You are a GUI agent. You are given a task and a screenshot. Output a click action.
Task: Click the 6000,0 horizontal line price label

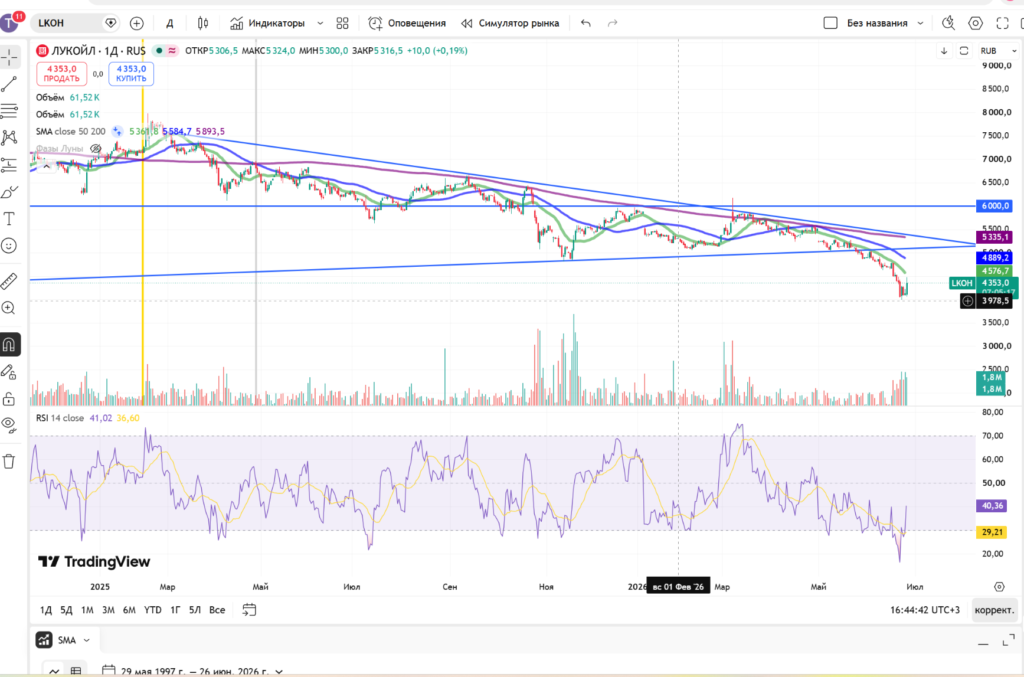pyautogui.click(x=995, y=206)
